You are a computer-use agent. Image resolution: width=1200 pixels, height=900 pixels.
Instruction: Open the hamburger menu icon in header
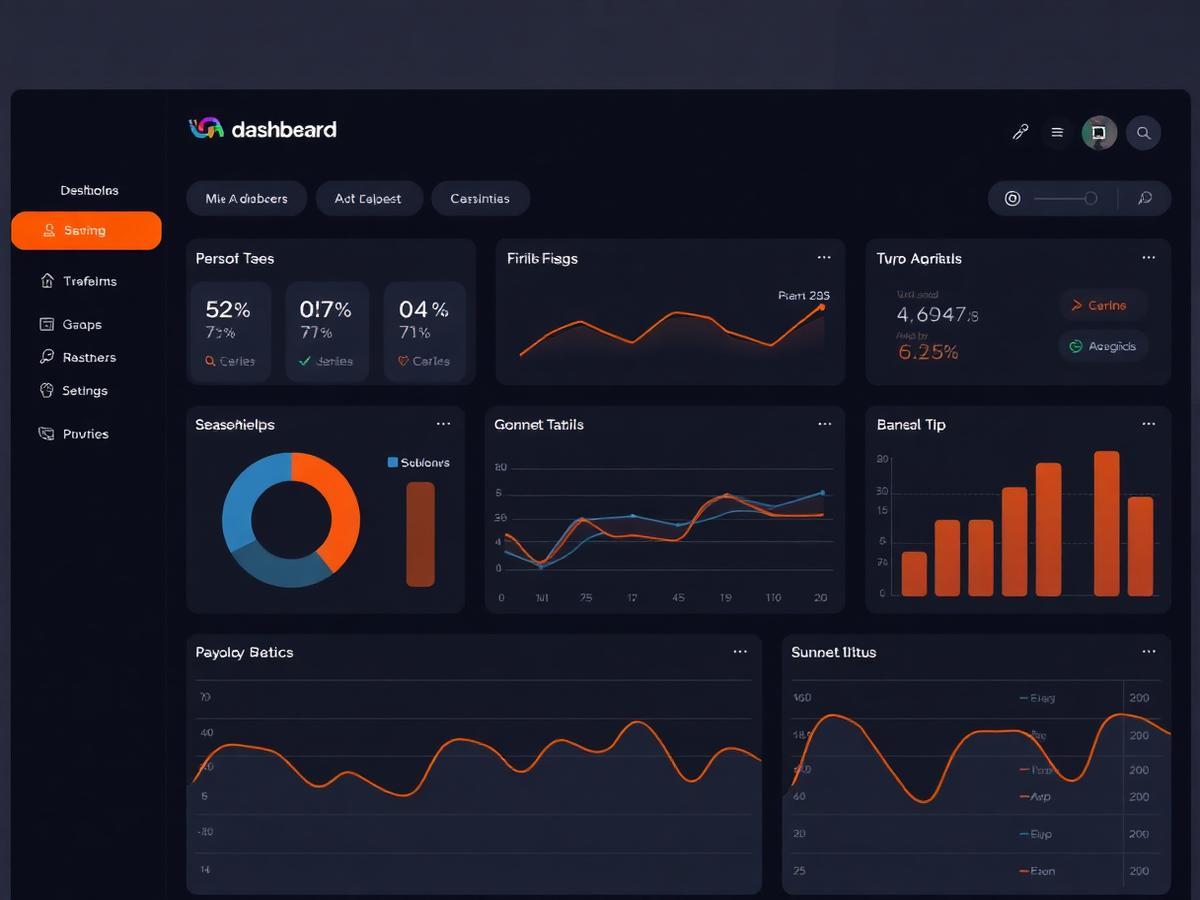tap(1057, 132)
